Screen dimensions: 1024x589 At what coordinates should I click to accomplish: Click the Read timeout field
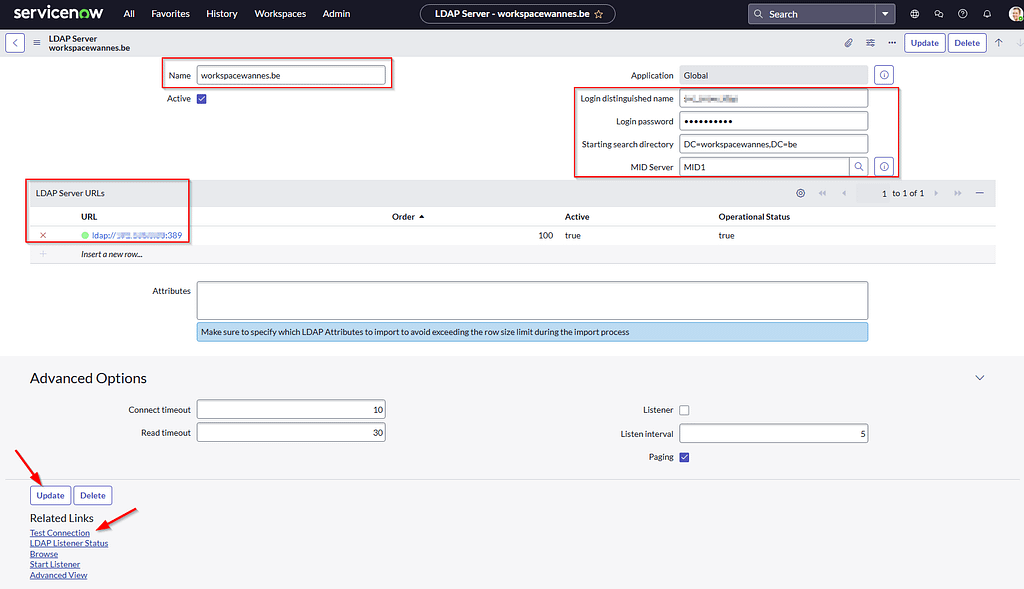pos(291,432)
